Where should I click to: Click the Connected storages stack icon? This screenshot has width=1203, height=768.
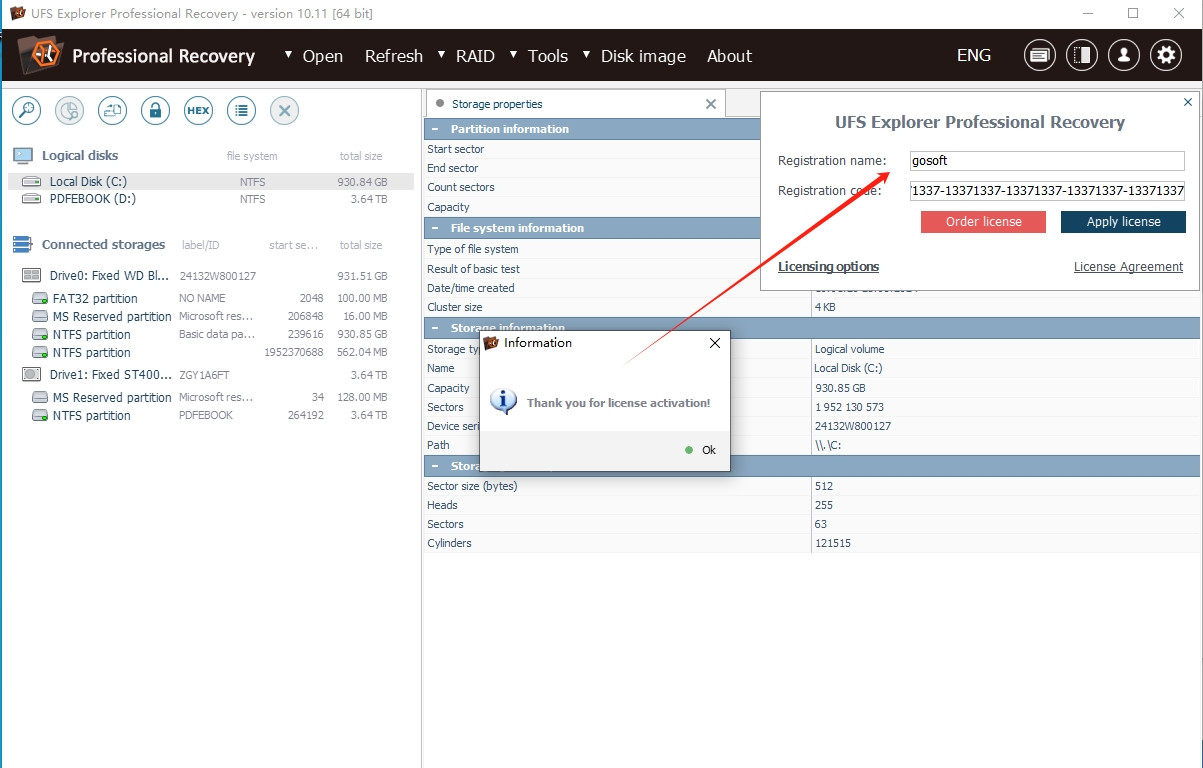click(x=23, y=245)
